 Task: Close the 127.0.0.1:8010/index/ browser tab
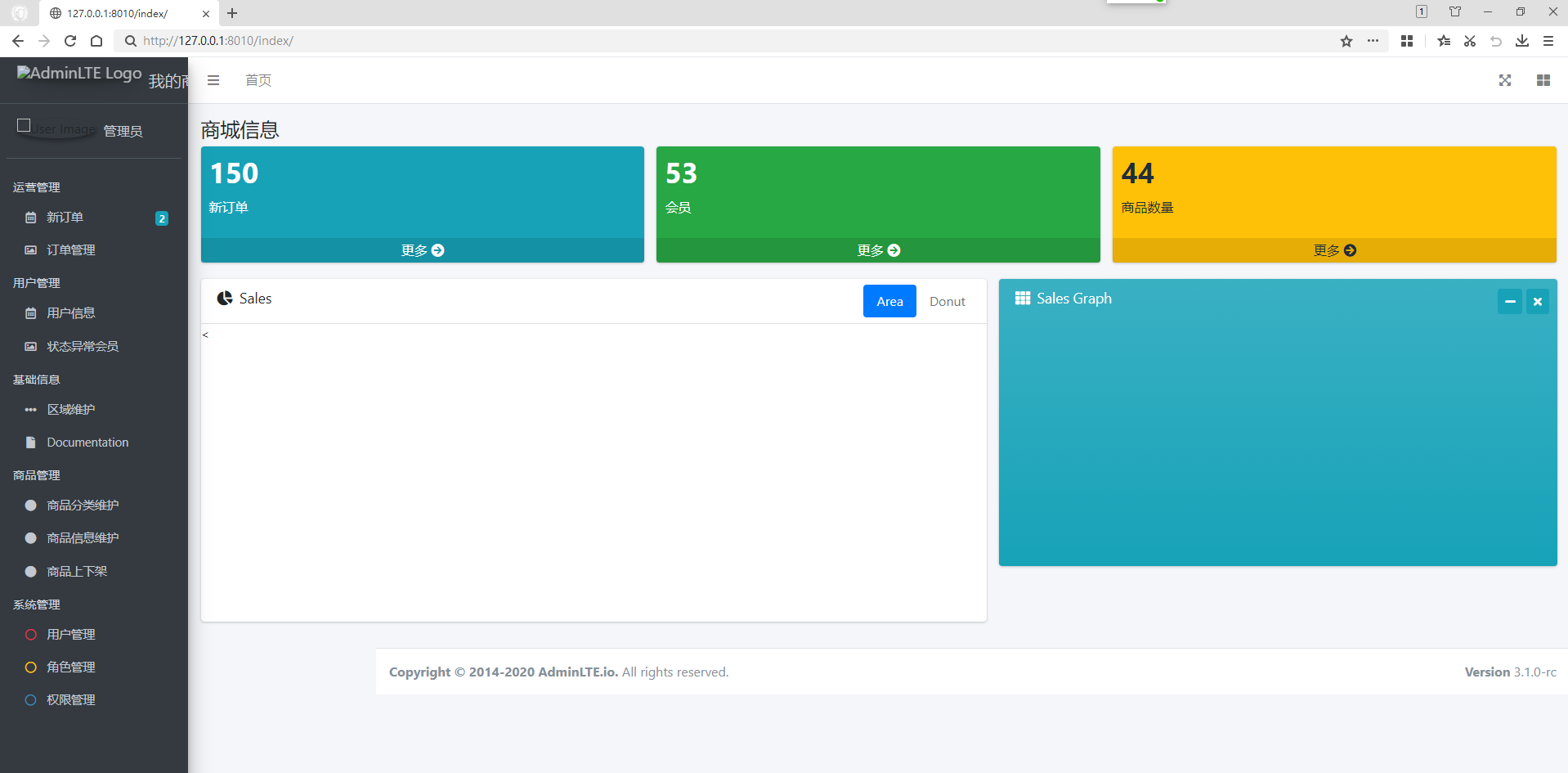(x=206, y=13)
